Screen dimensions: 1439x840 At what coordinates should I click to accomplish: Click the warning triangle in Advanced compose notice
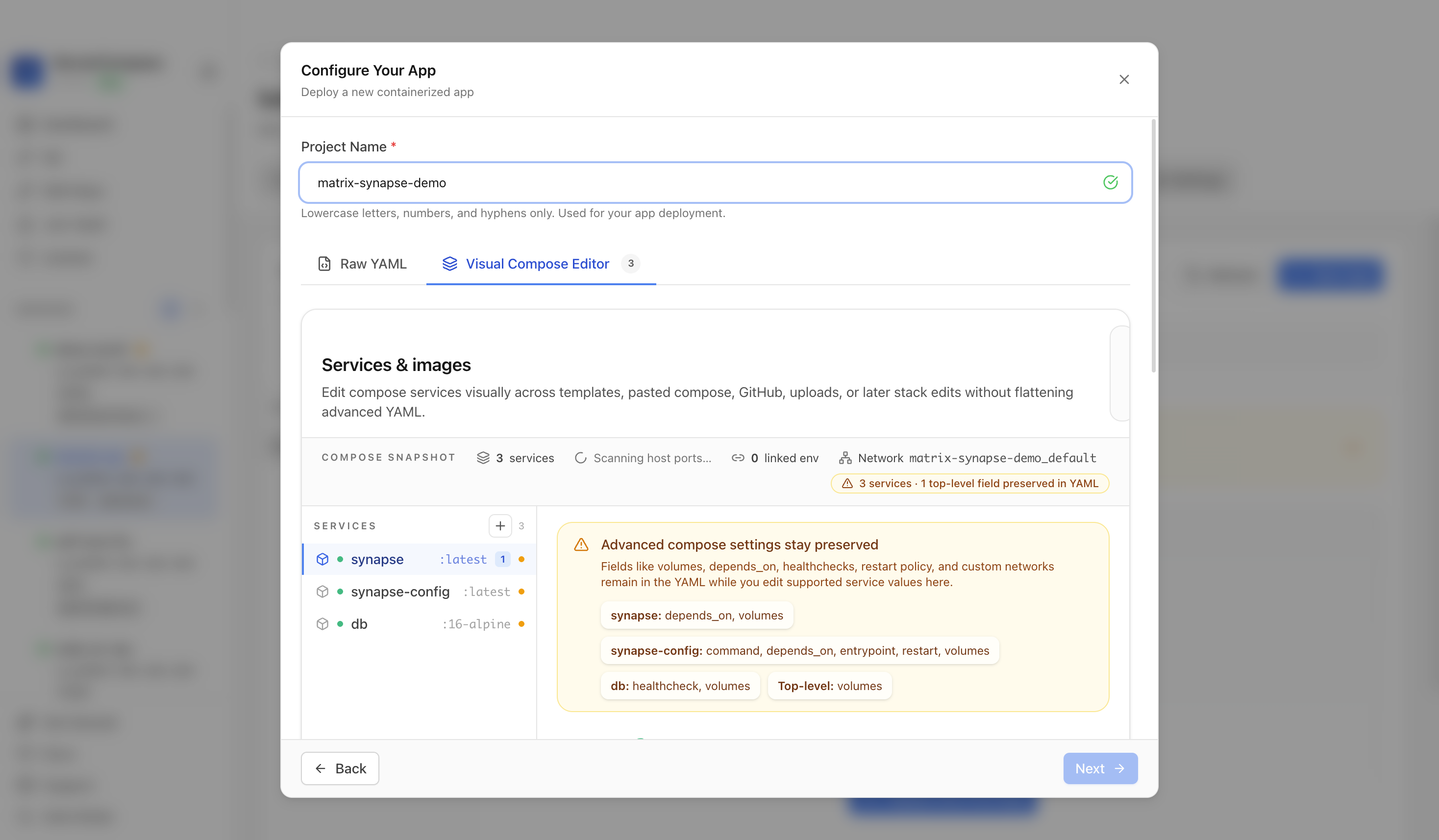click(581, 544)
